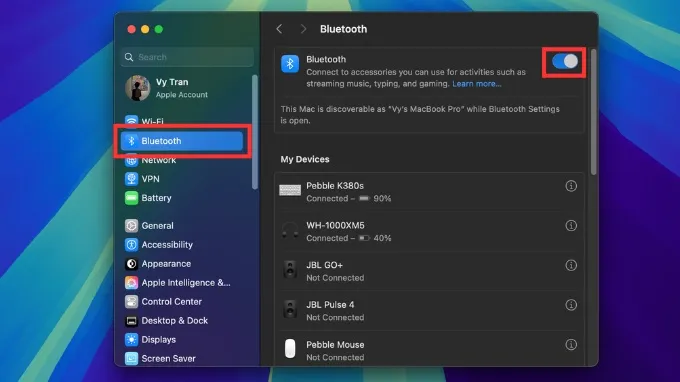680x382 pixels.
Task: Click the Wi-Fi sidebar icon
Action: pos(131,121)
